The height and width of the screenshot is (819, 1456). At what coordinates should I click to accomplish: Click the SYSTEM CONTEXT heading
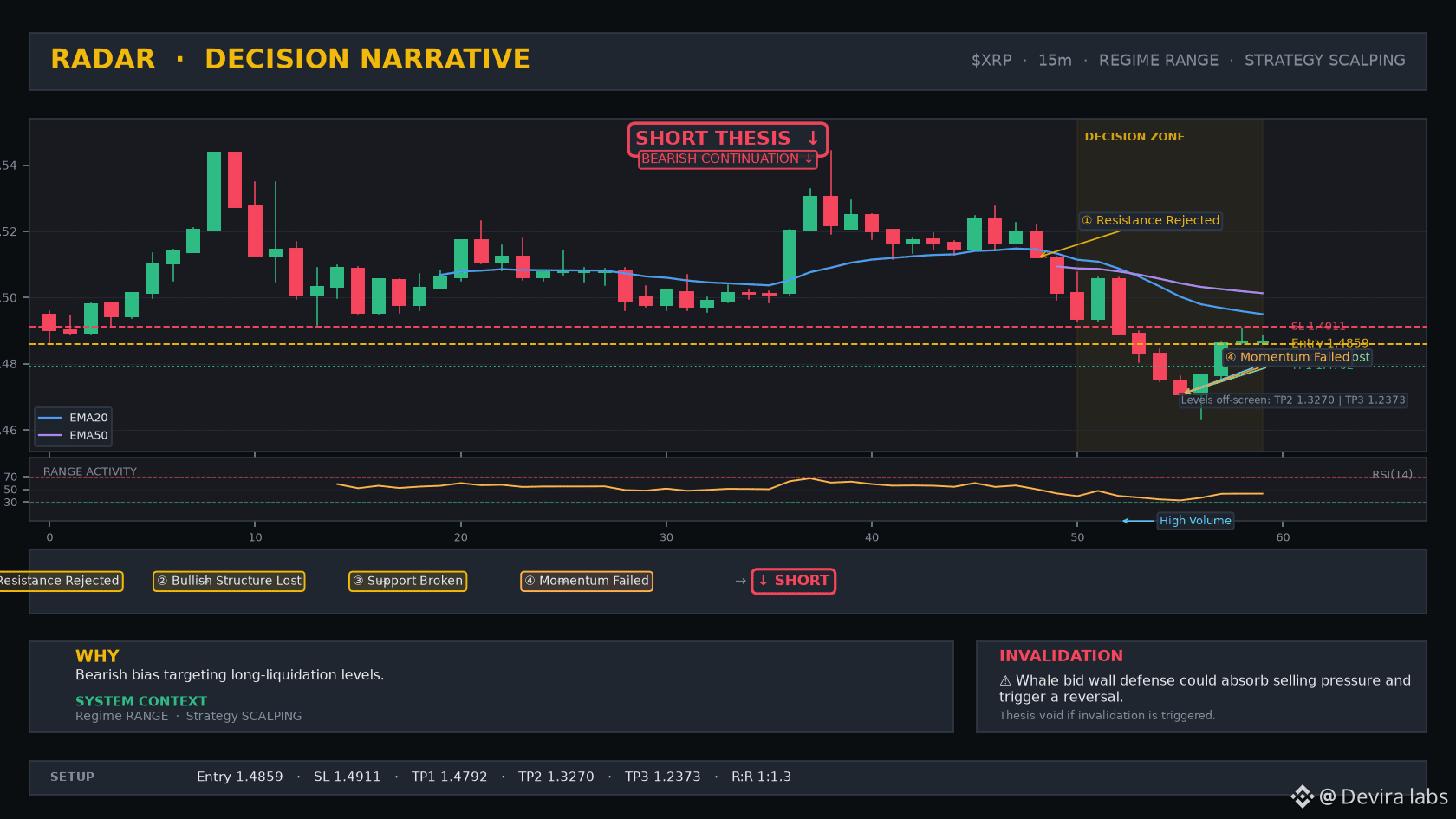pyautogui.click(x=141, y=701)
